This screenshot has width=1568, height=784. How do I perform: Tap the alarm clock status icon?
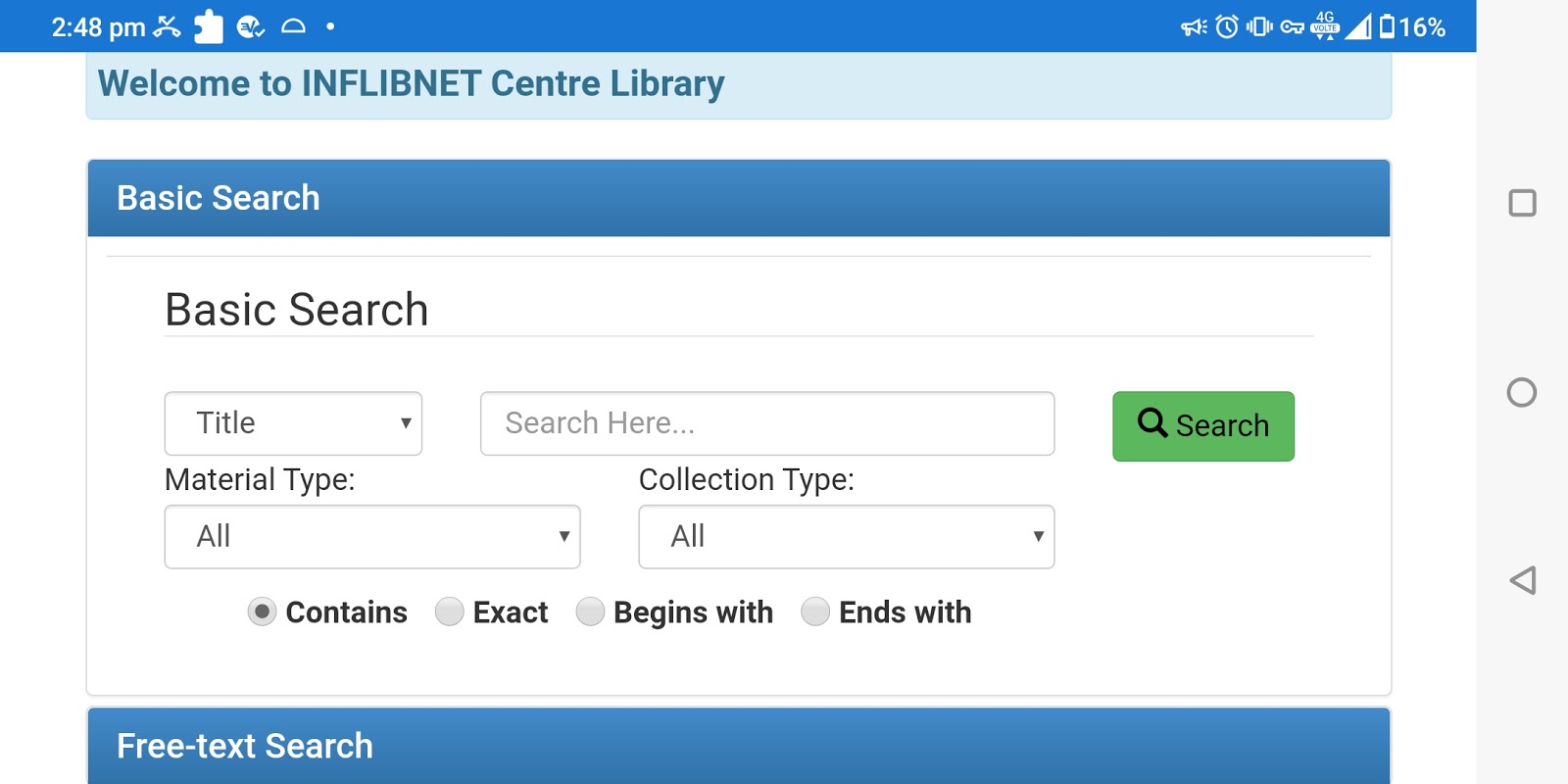tap(1227, 26)
